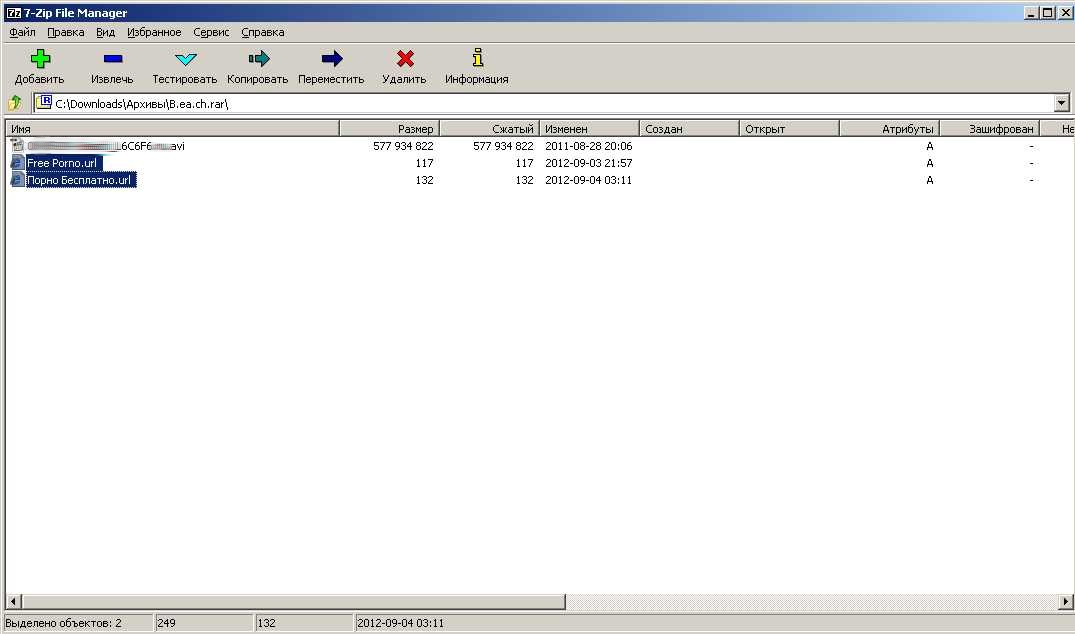
Task: Click the scroll right arrow
Action: (x=1065, y=602)
